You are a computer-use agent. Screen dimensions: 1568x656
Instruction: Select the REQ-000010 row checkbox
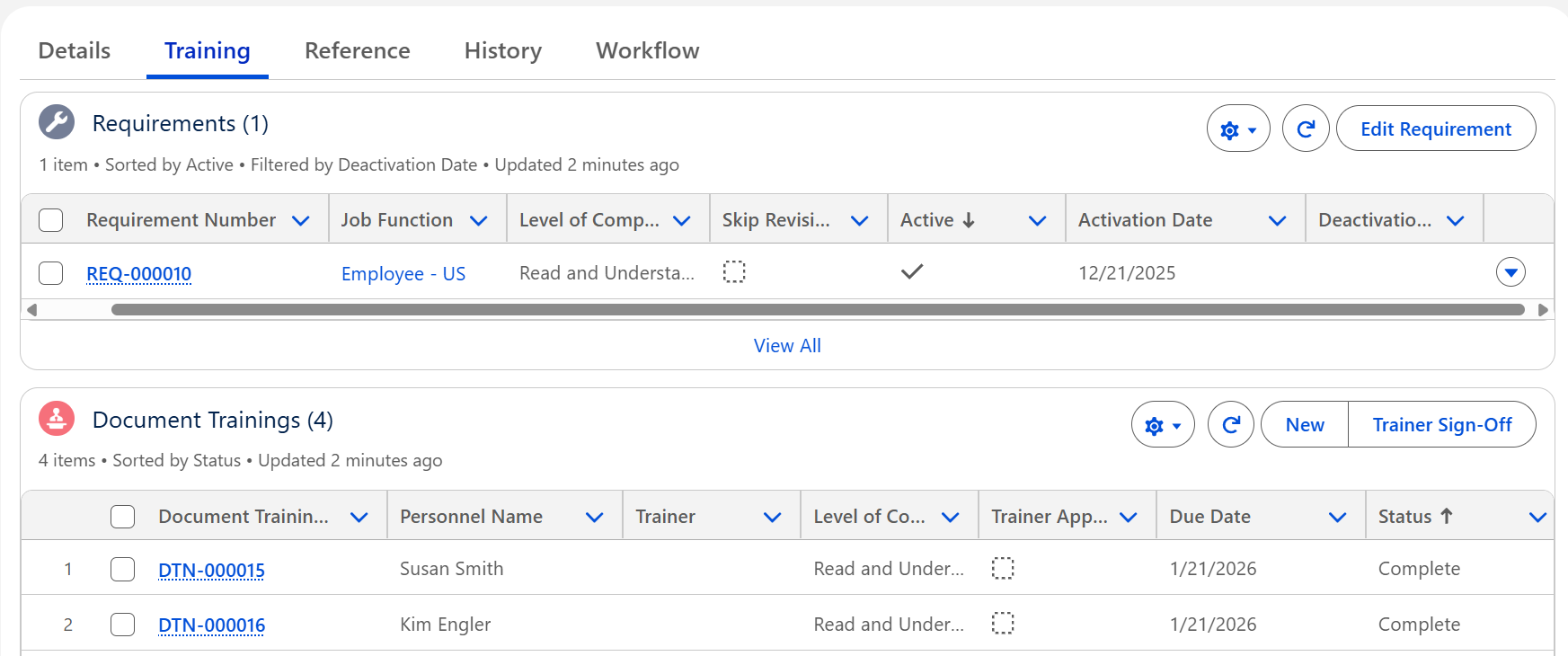tap(51, 273)
